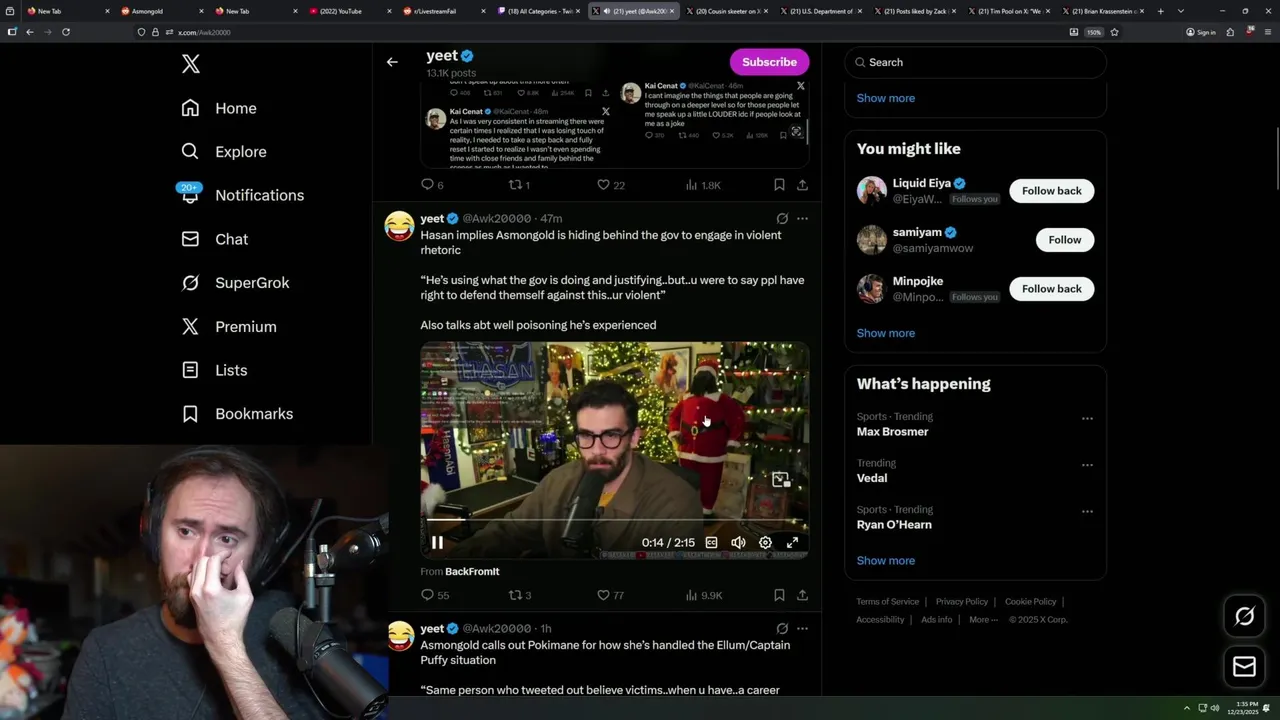Follow back Liquid Eiya

1051,191
